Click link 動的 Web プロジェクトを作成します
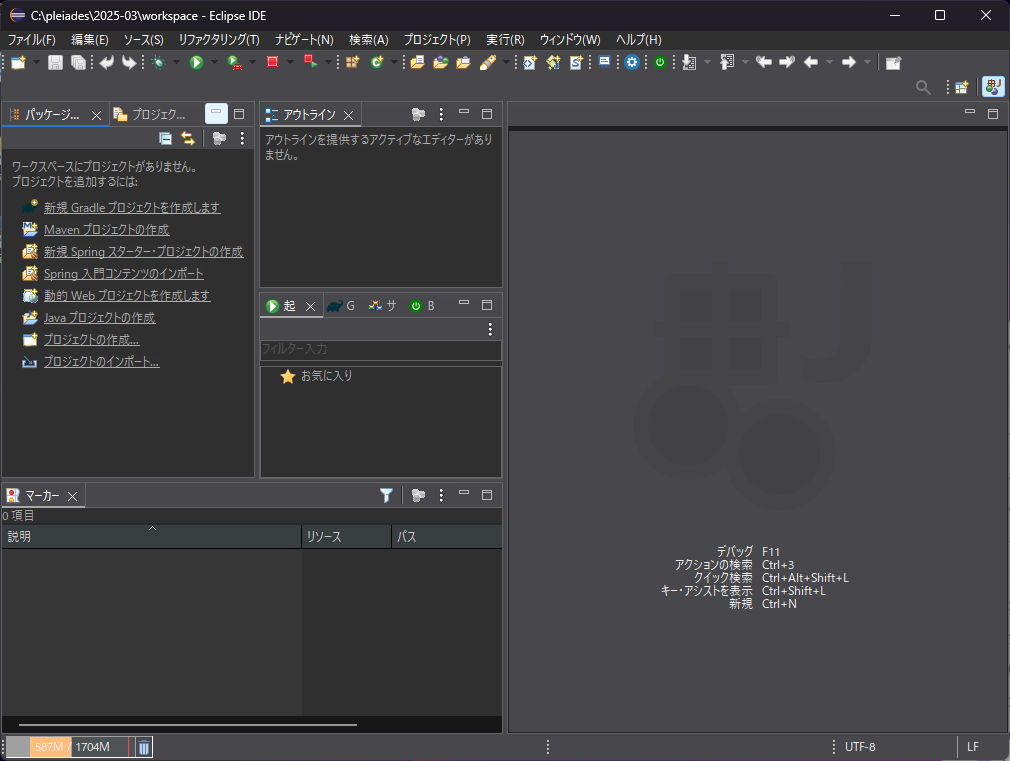The height and width of the screenshot is (761, 1010). 127,296
